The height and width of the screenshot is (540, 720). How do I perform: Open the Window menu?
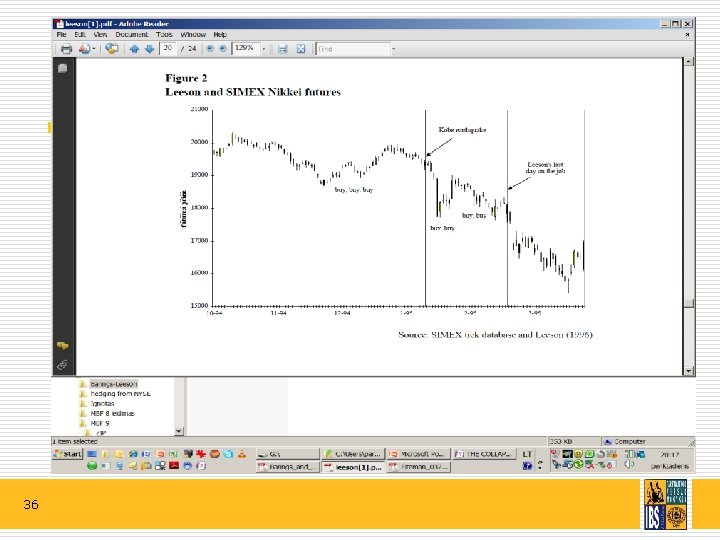[x=193, y=34]
